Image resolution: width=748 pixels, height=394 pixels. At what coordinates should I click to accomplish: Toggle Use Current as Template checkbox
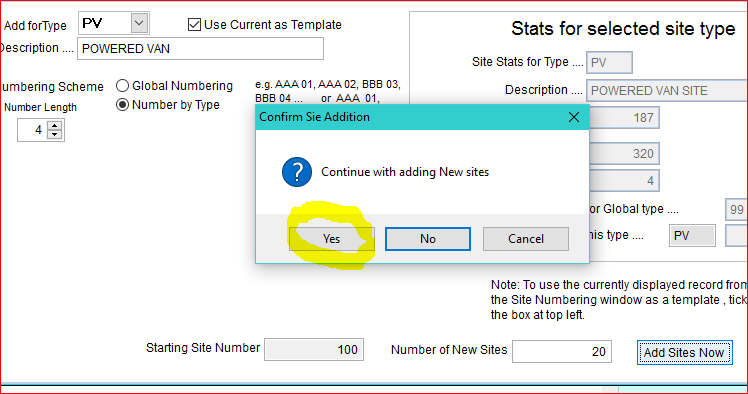pos(194,24)
